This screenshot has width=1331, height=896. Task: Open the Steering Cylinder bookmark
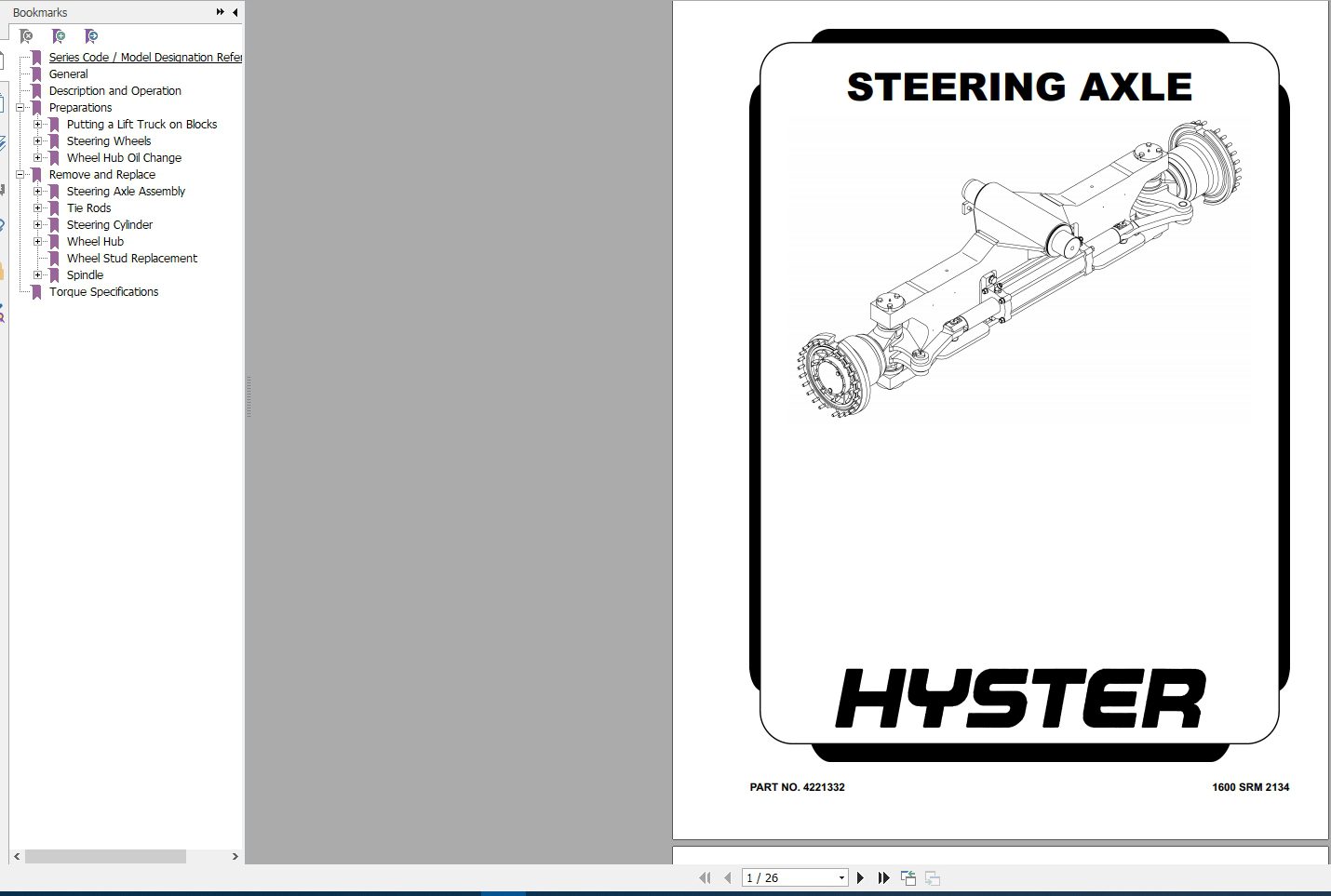pos(110,225)
